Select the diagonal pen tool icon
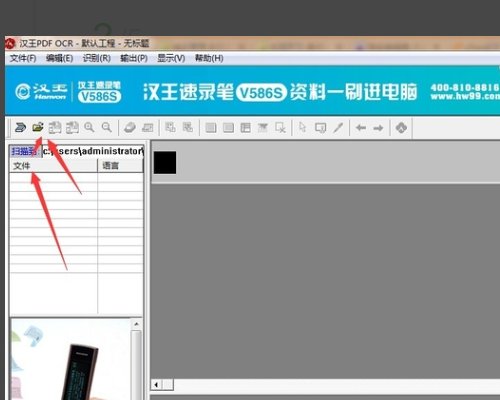500x400 pixels. [x=338, y=128]
